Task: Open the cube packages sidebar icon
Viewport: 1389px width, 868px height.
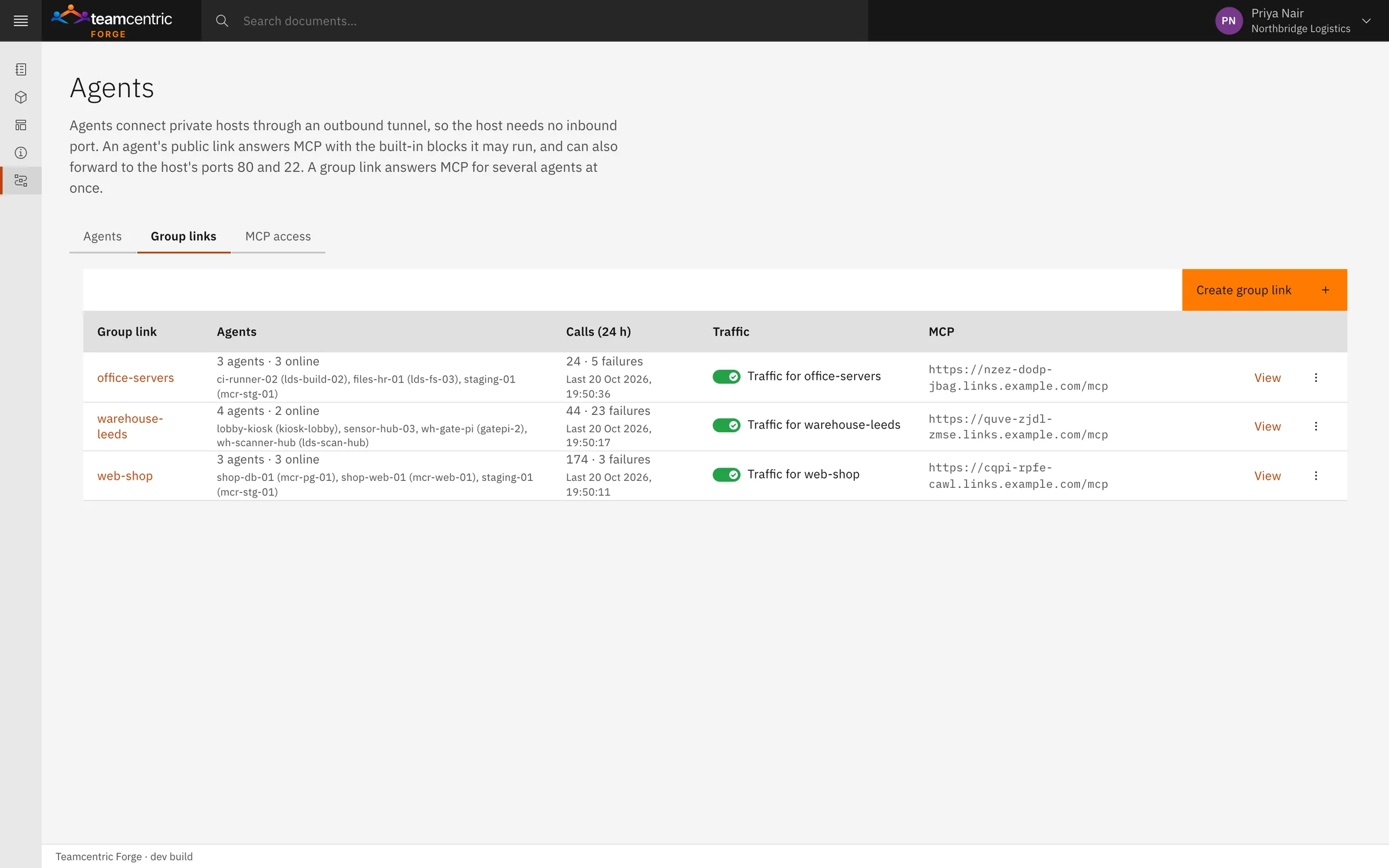Action: [x=21, y=97]
